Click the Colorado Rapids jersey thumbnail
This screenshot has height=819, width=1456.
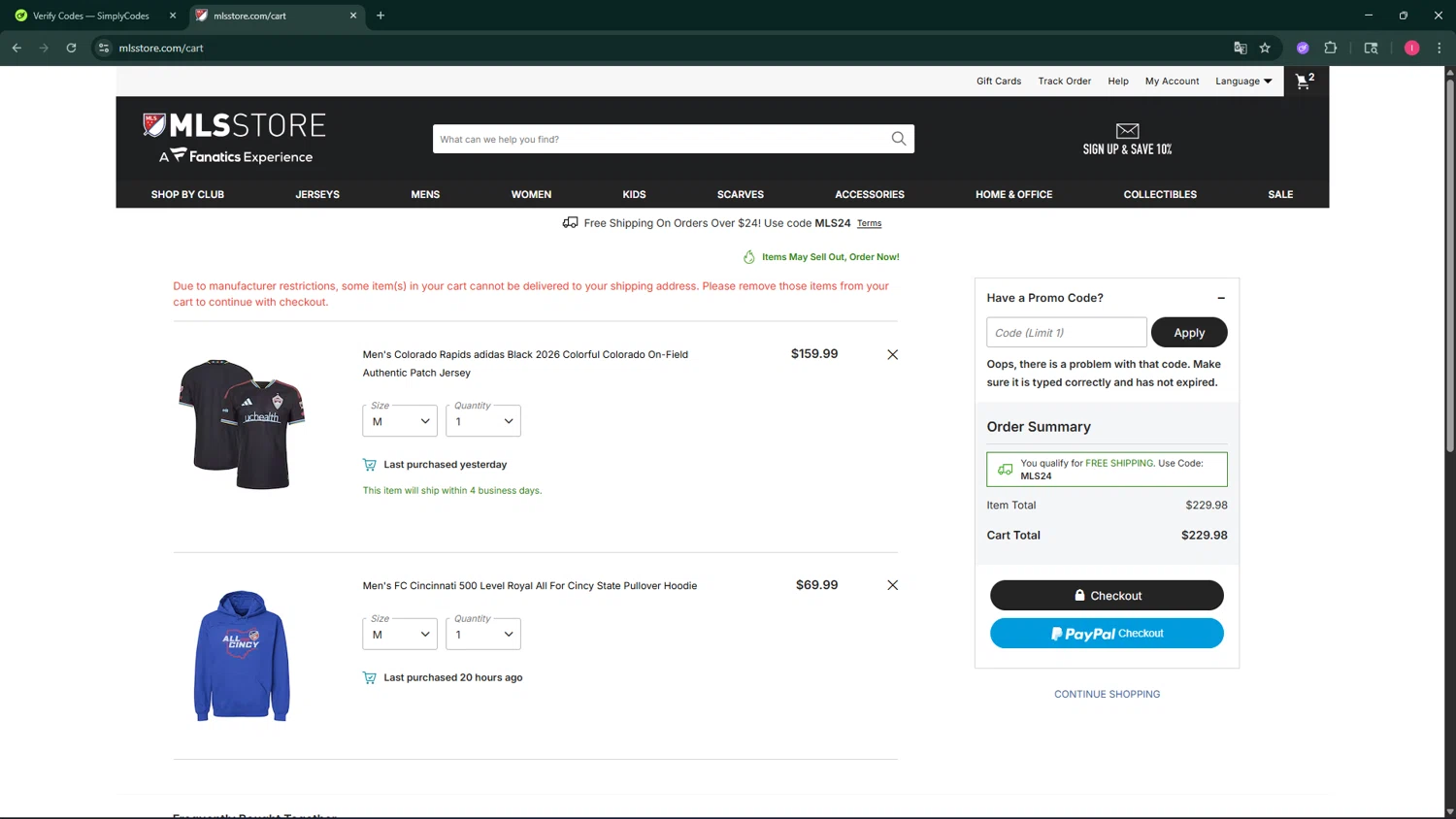[x=242, y=424]
